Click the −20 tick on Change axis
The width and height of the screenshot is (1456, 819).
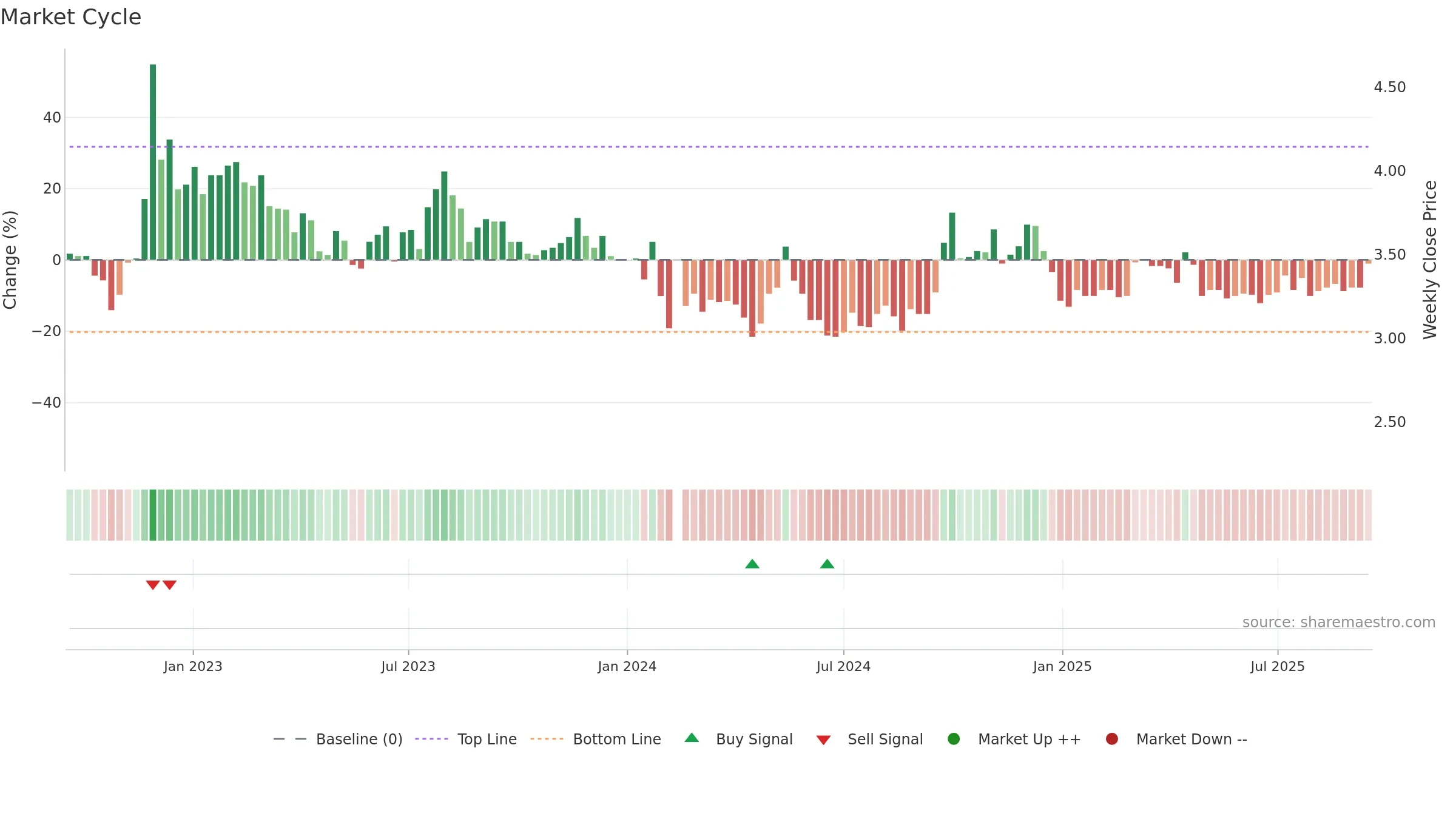point(47,331)
